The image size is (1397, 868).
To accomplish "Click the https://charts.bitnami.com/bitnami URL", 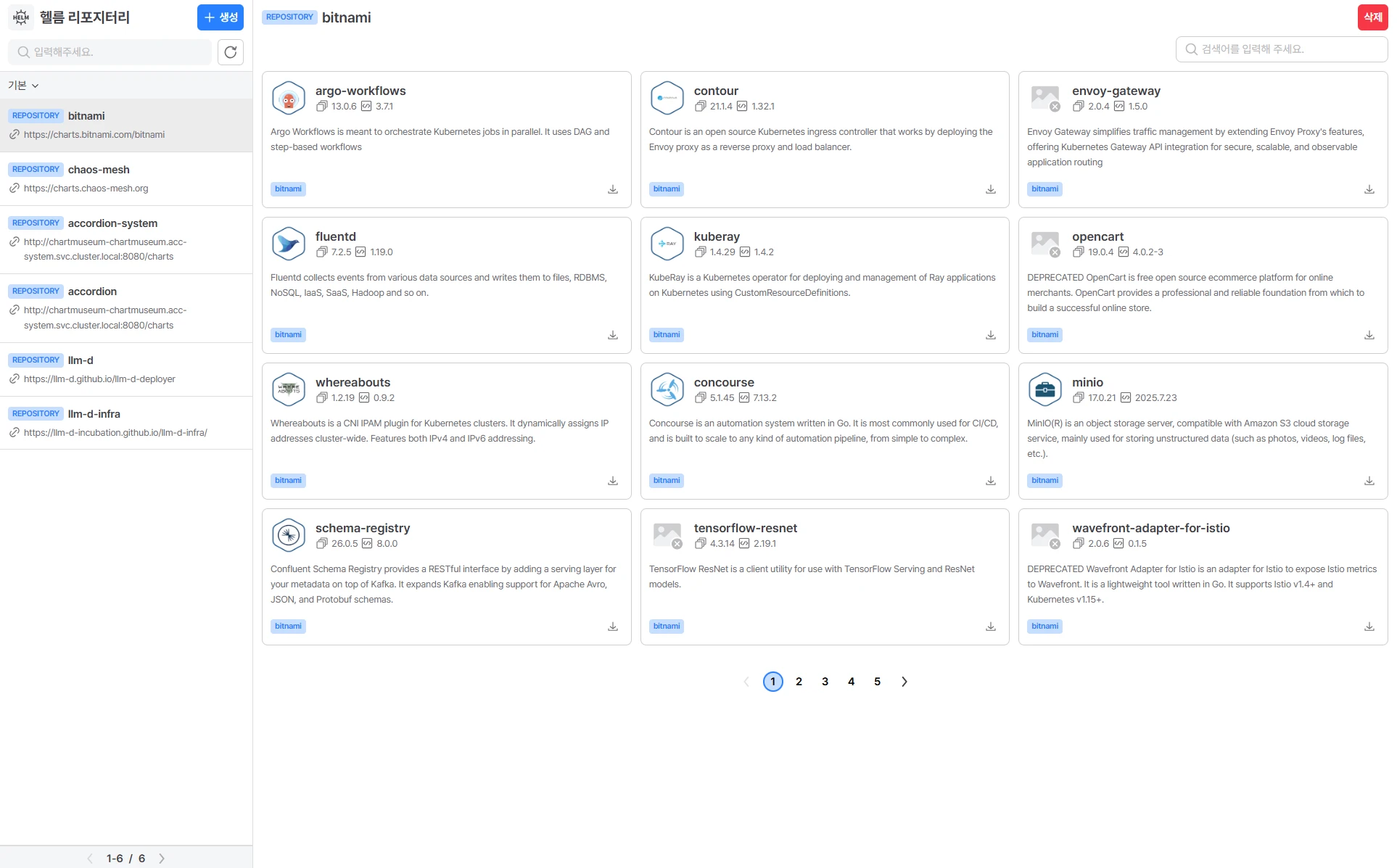I will click(x=94, y=135).
